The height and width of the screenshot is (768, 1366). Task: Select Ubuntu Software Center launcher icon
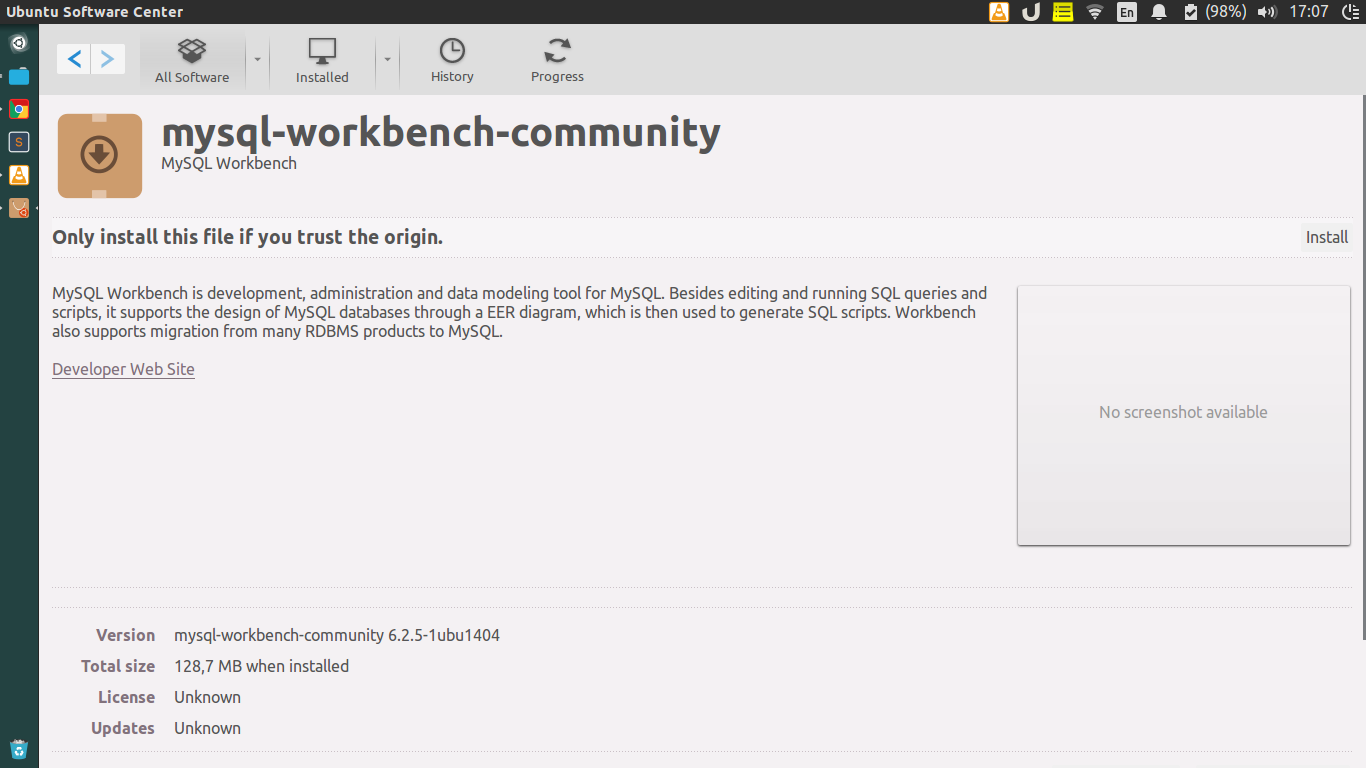pyautogui.click(x=19, y=209)
